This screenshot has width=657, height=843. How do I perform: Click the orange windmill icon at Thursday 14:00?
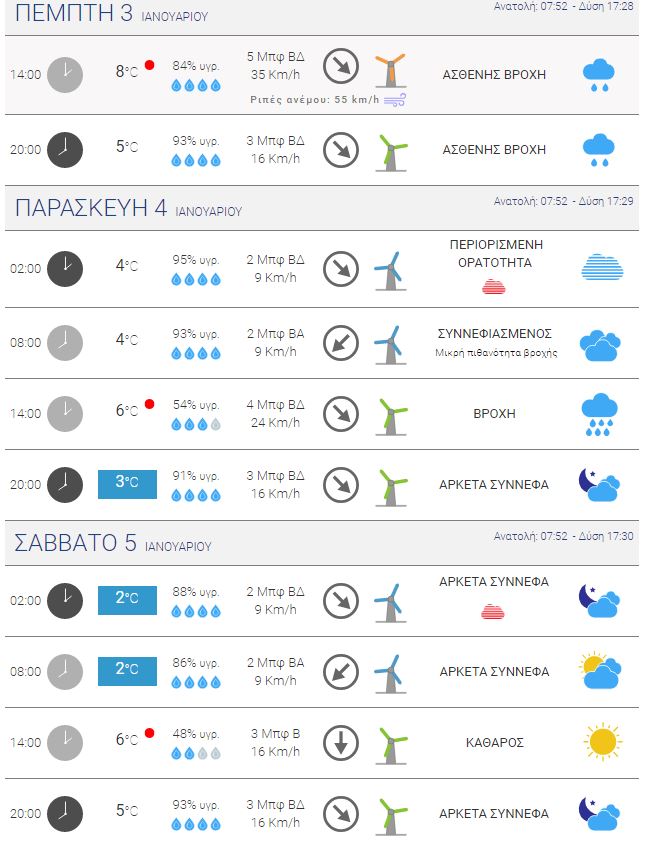click(390, 70)
